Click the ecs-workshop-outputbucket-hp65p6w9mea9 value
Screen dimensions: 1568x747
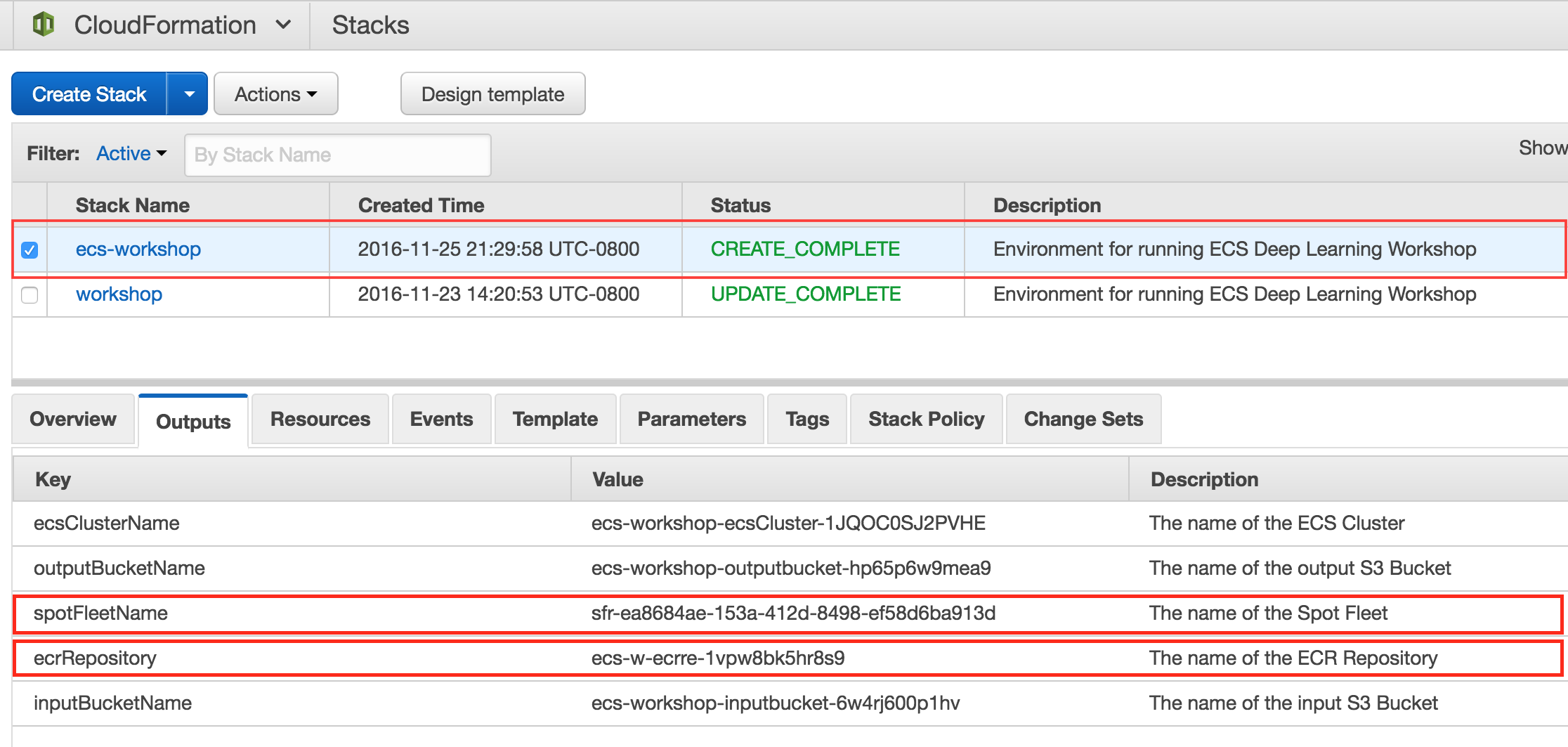[791, 568]
